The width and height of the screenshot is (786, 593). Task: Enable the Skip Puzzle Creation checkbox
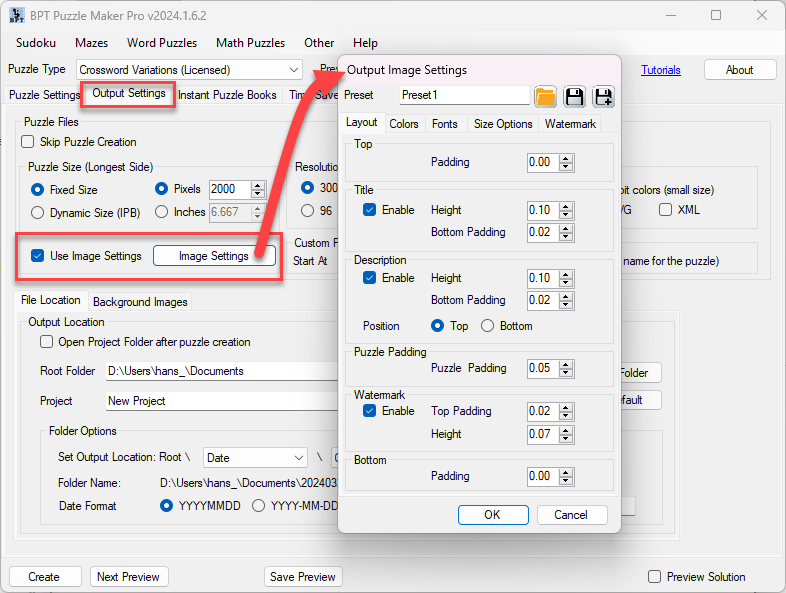tap(28, 142)
